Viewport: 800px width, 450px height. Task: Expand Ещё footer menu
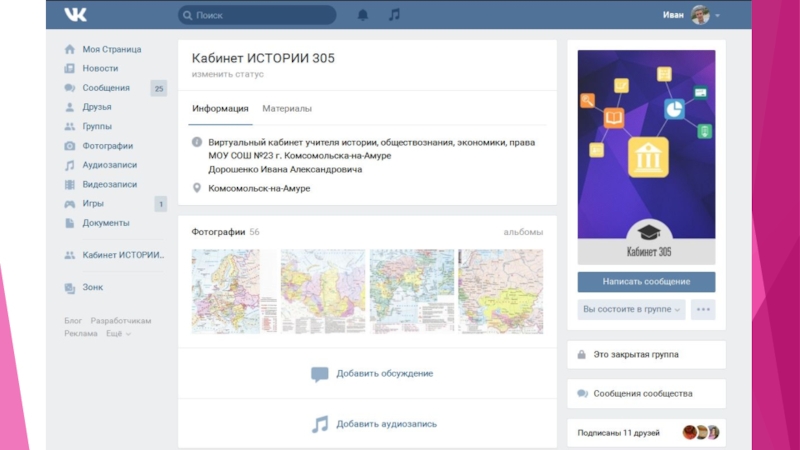tap(119, 334)
